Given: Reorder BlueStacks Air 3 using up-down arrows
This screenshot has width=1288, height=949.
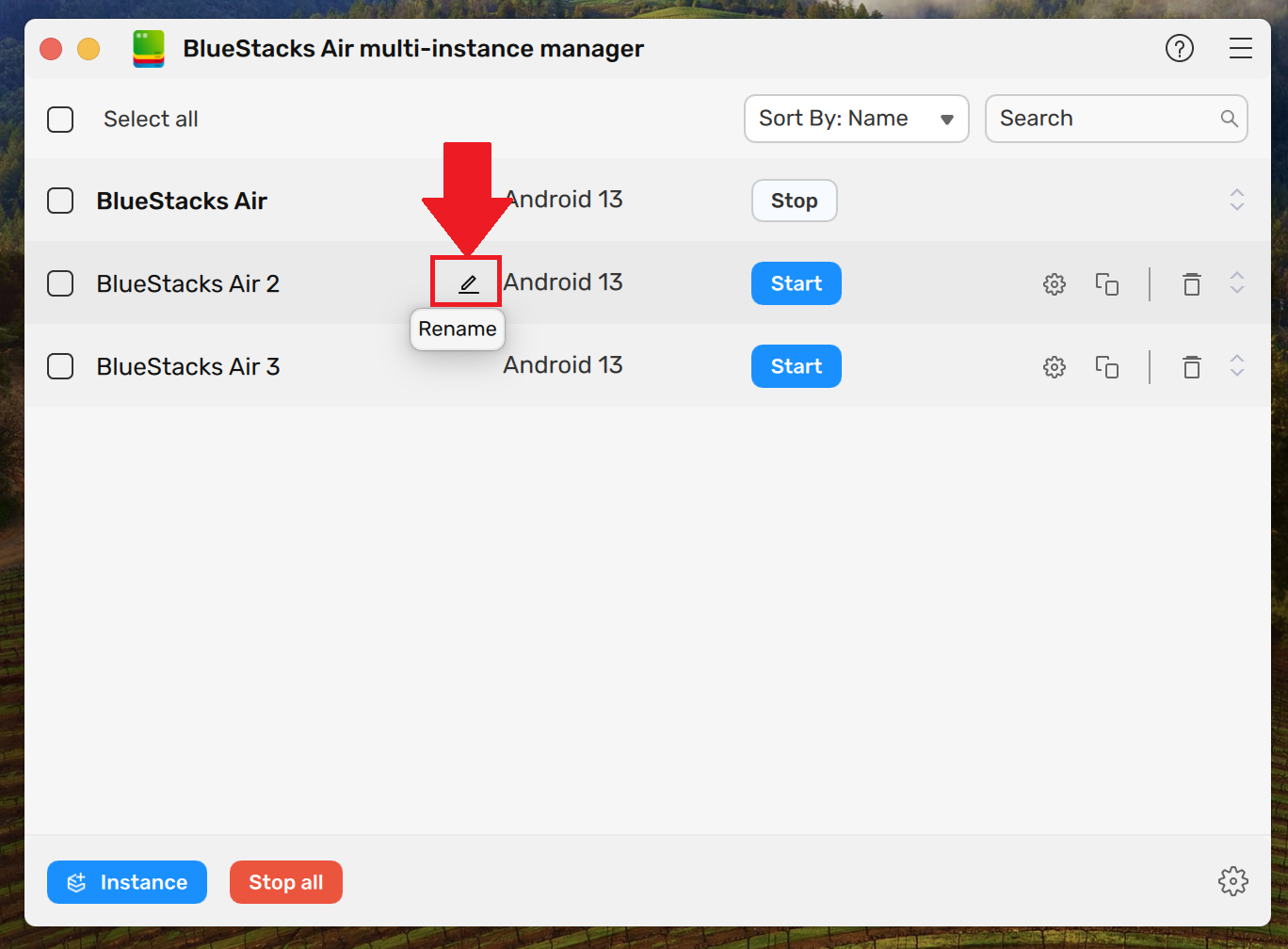Looking at the screenshot, I should tap(1237, 365).
